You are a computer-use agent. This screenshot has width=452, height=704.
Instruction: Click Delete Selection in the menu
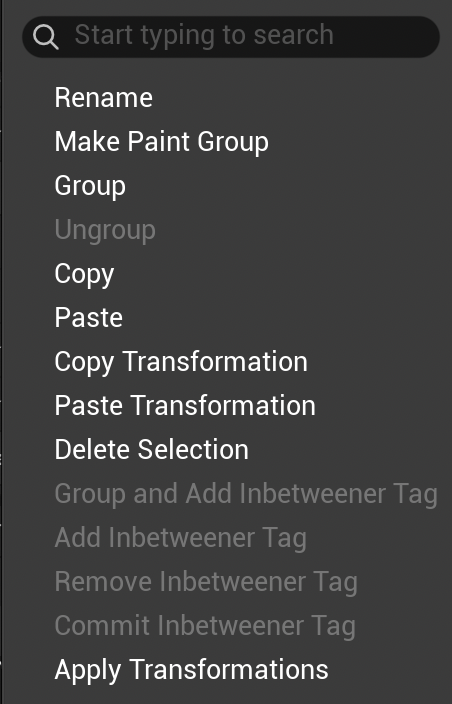(152, 449)
